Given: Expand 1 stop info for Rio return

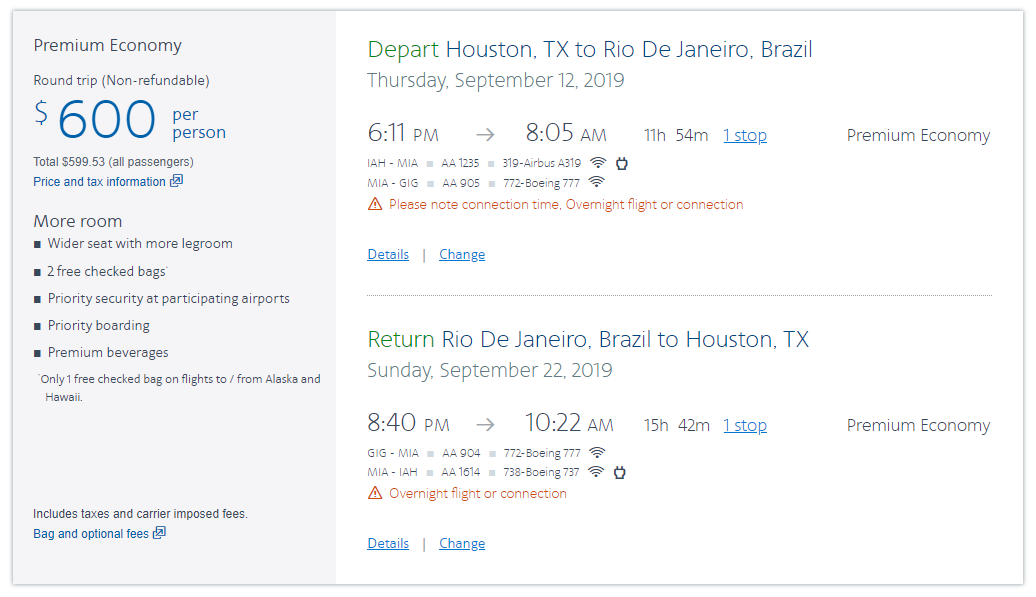Looking at the screenshot, I should 745,425.
